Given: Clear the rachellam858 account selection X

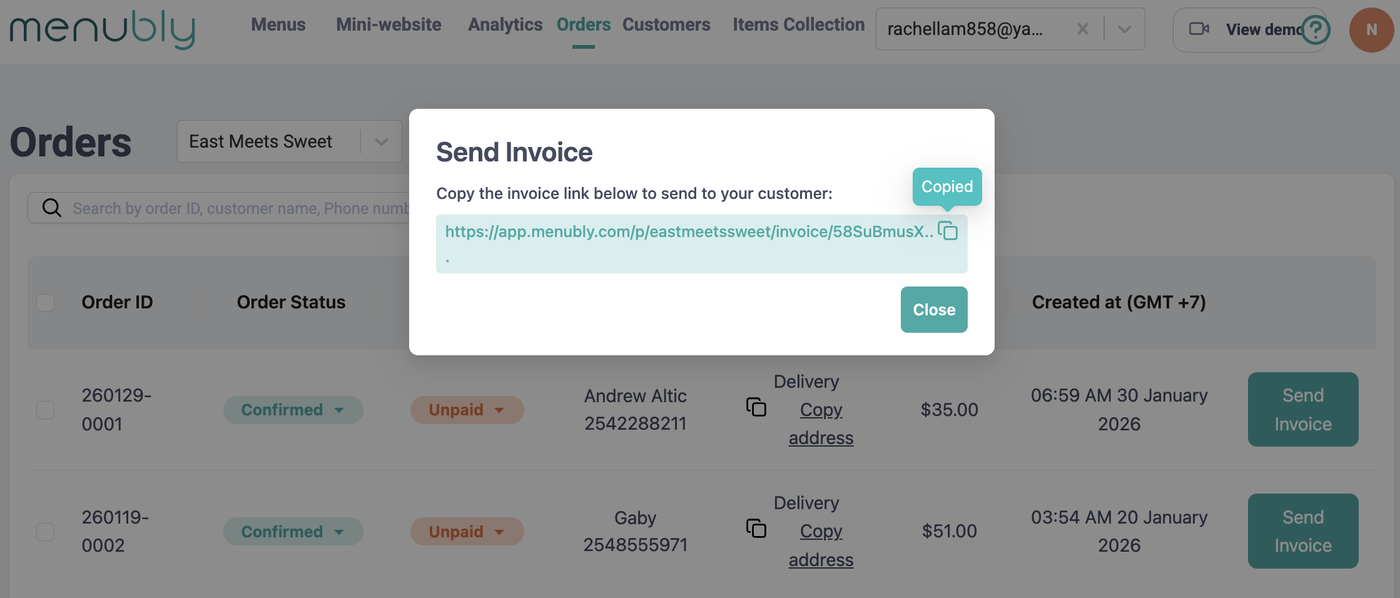Looking at the screenshot, I should click(1082, 30).
